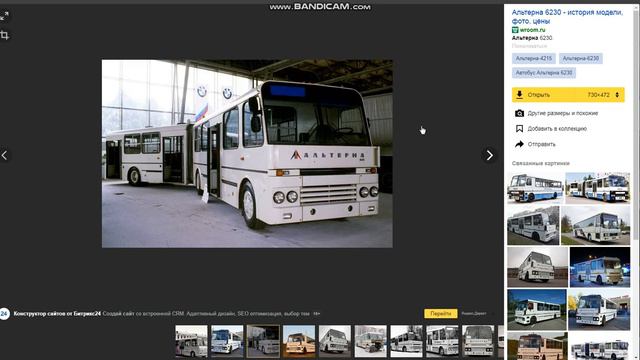Select the Альтерна-4216 tag
Viewport: 640px width, 360px height.
(533, 58)
